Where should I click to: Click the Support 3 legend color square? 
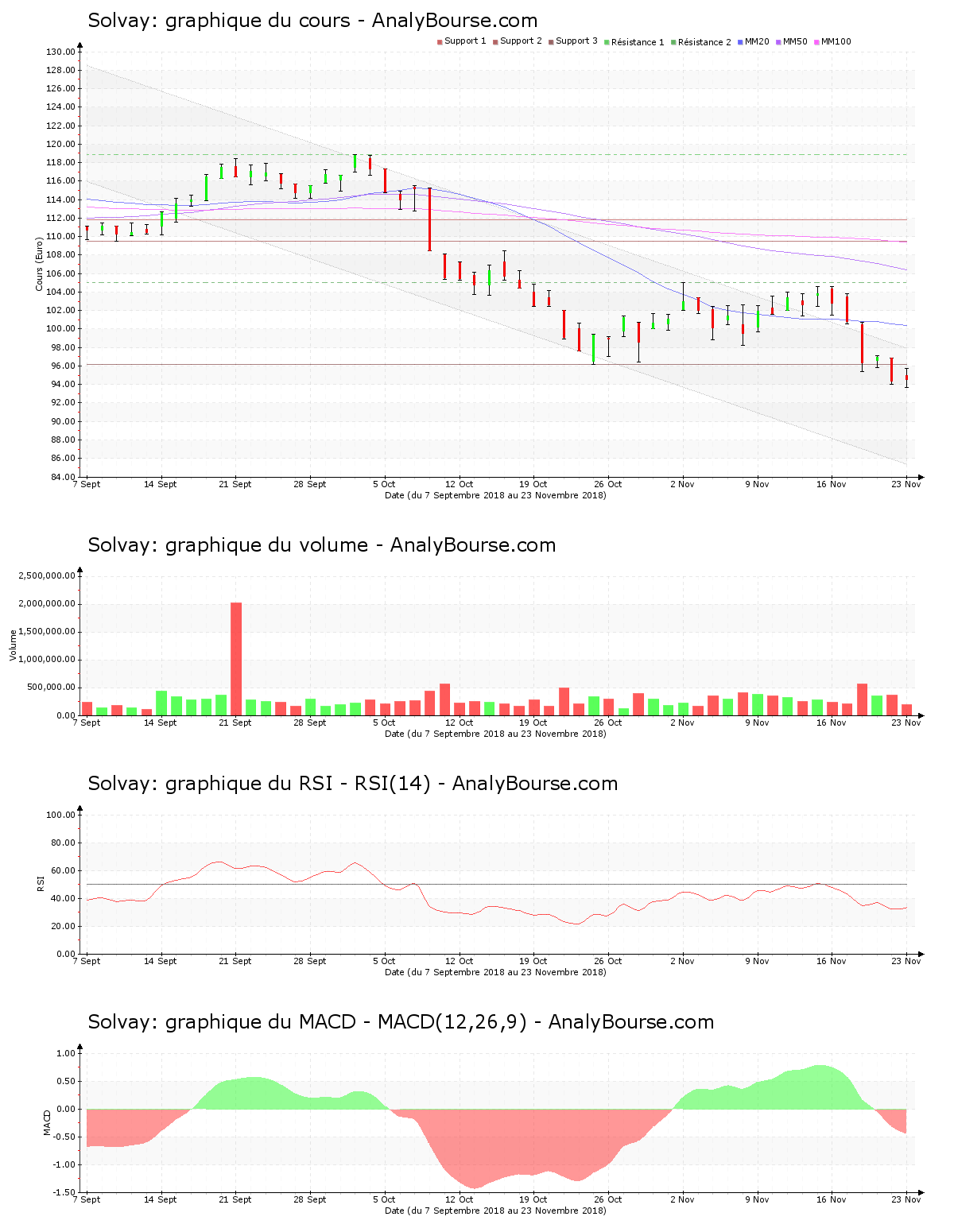tap(551, 42)
